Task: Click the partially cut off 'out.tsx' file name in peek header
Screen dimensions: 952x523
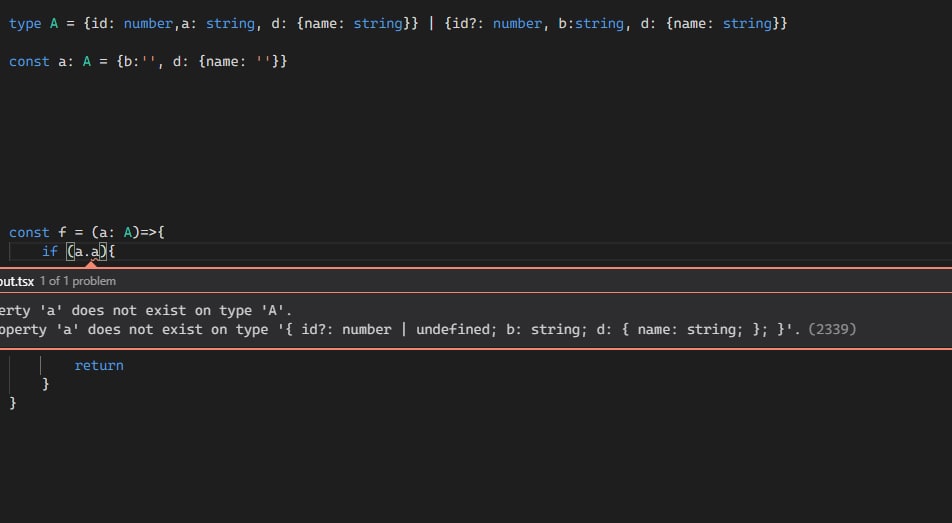Action: coord(16,281)
